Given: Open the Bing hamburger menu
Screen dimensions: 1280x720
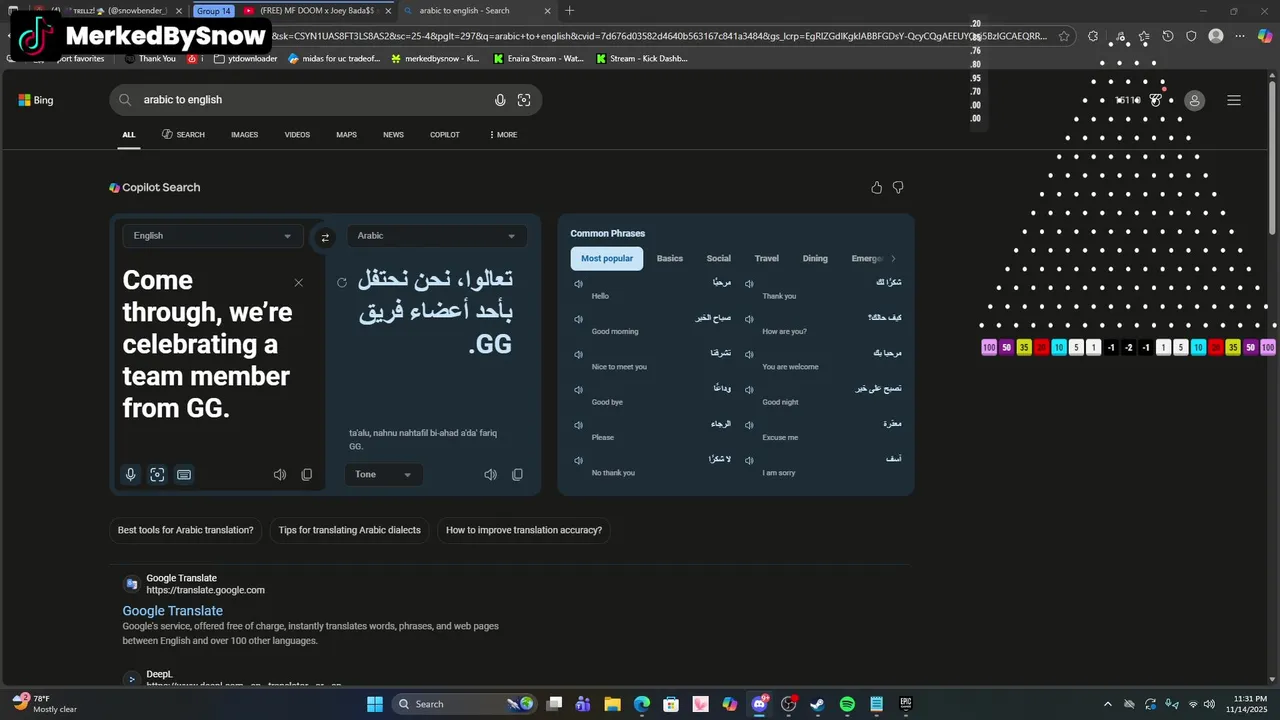Looking at the screenshot, I should coord(1234,100).
